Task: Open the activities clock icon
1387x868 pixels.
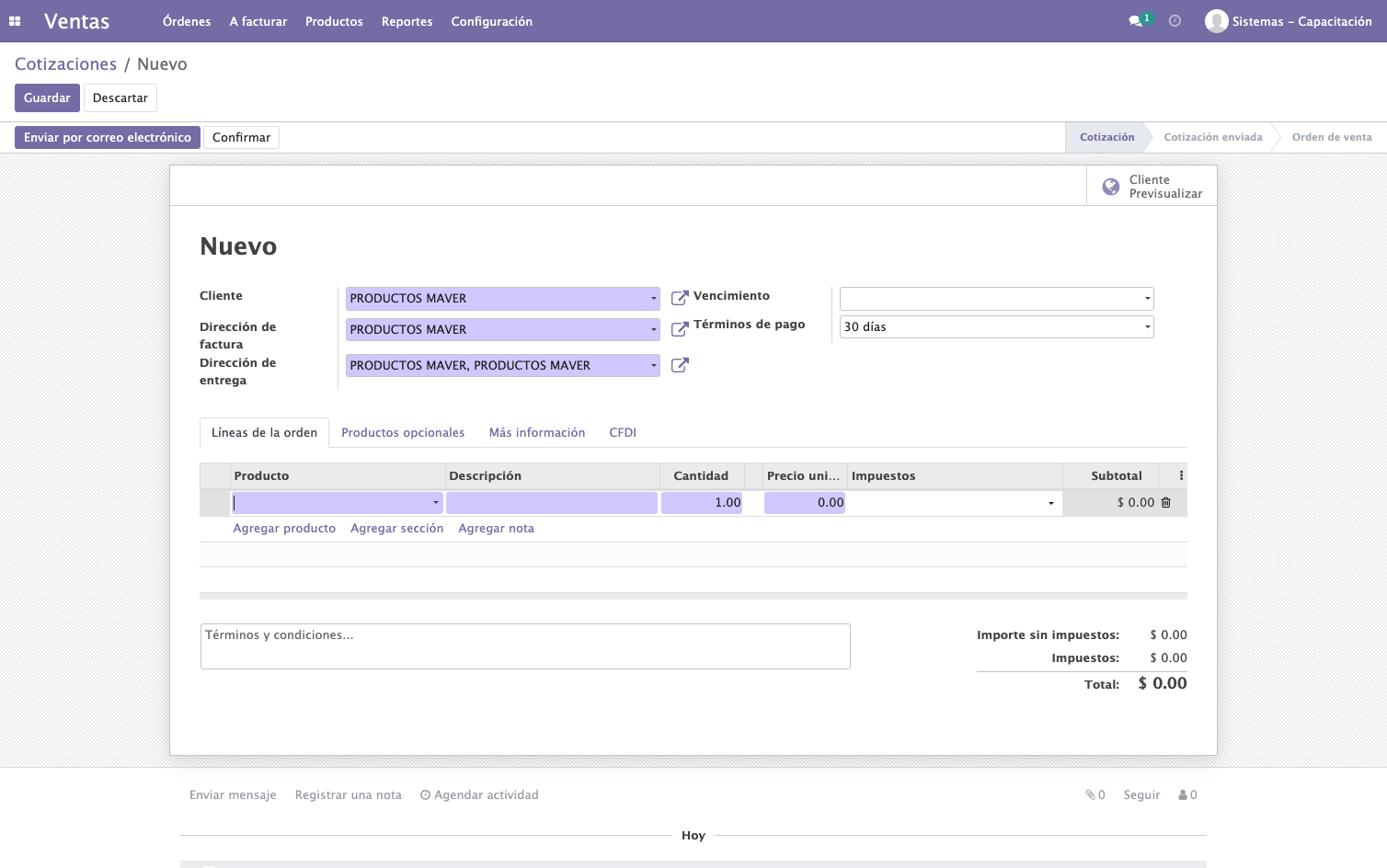Action: click(x=1175, y=21)
